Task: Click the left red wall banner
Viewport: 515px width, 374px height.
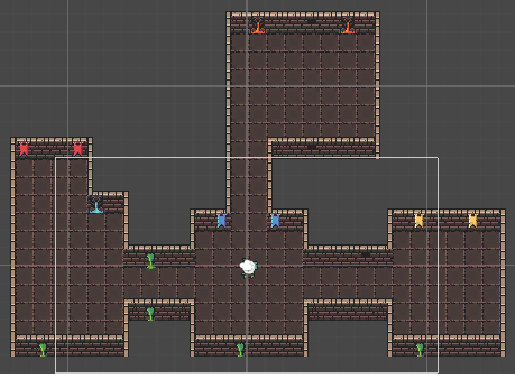Action: (x=24, y=149)
